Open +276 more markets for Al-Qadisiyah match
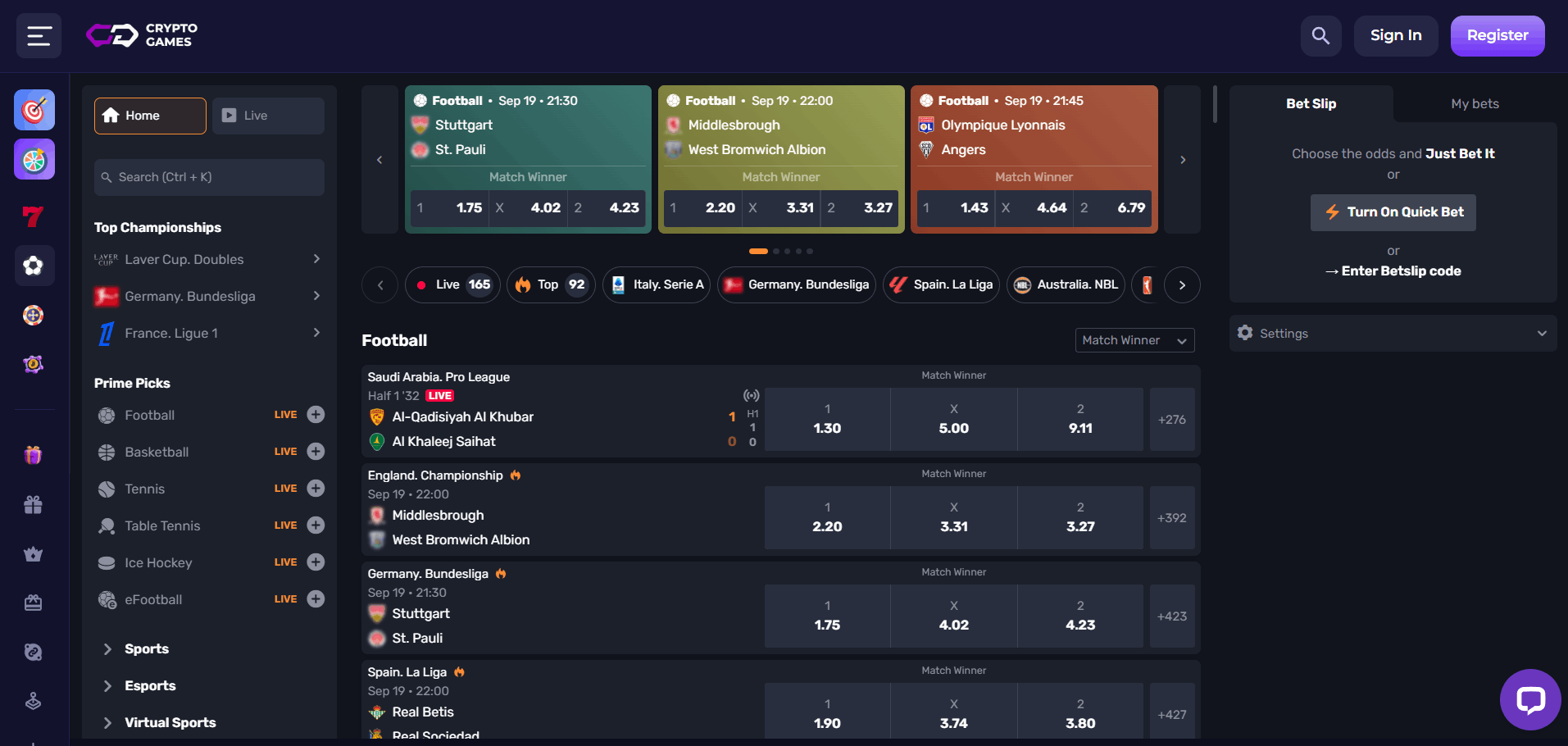 (x=1172, y=420)
